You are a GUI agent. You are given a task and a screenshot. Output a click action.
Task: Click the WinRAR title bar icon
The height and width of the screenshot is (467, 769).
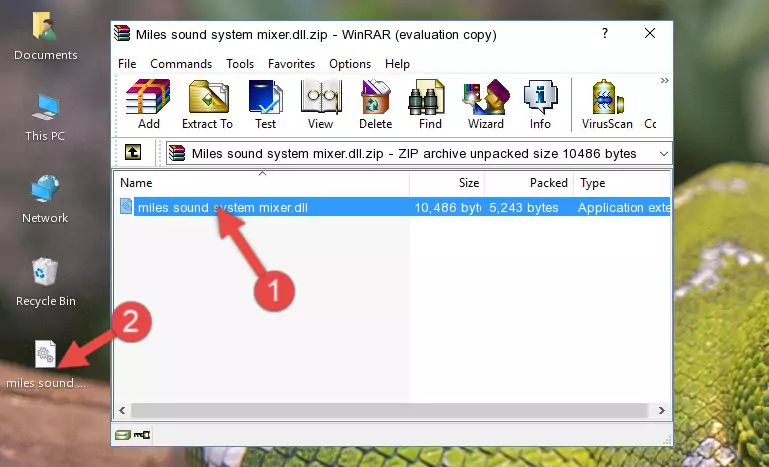pos(122,33)
